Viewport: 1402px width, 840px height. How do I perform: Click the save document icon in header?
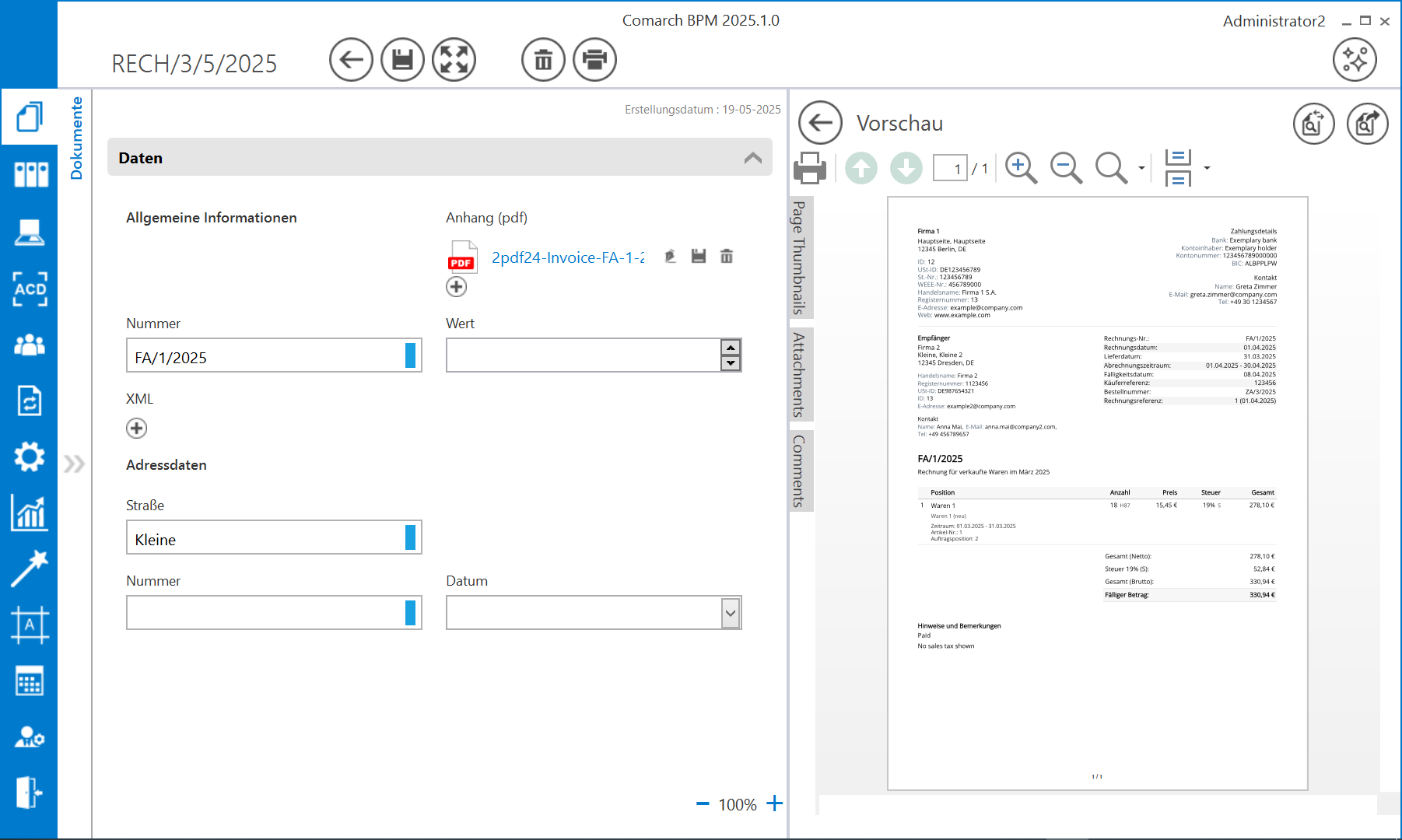(402, 60)
